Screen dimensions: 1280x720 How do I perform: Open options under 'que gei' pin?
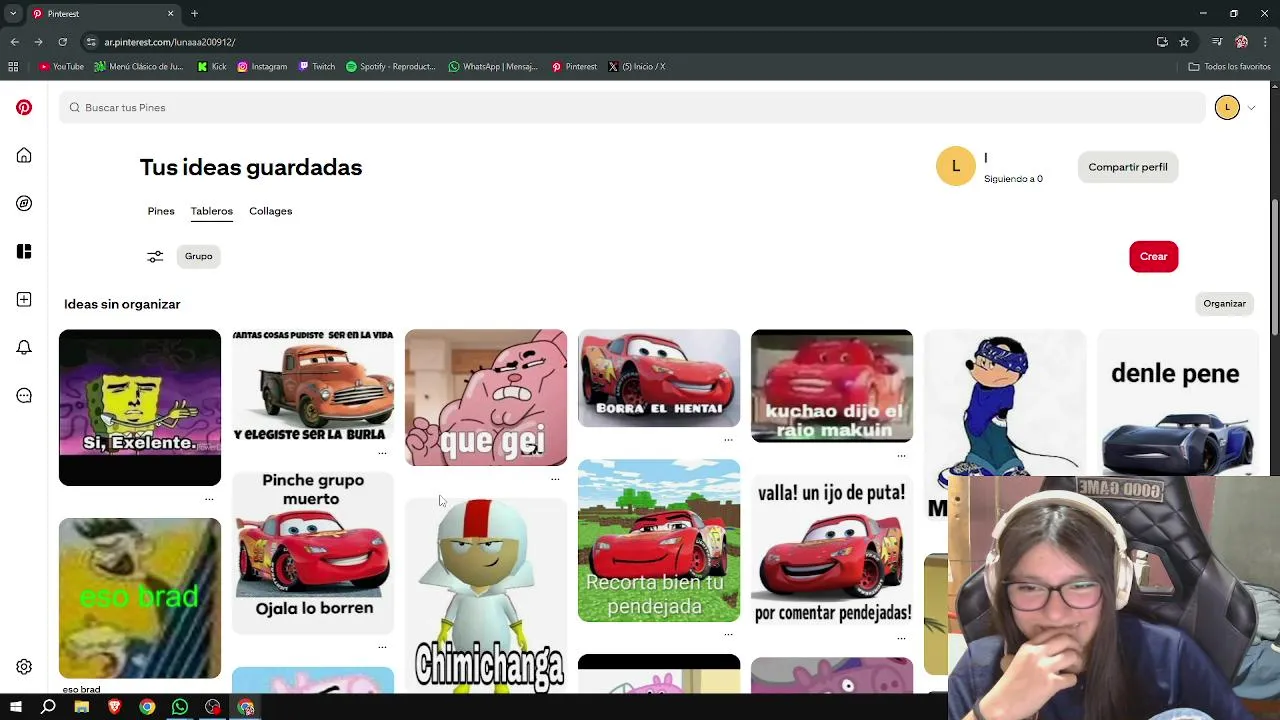pos(555,479)
